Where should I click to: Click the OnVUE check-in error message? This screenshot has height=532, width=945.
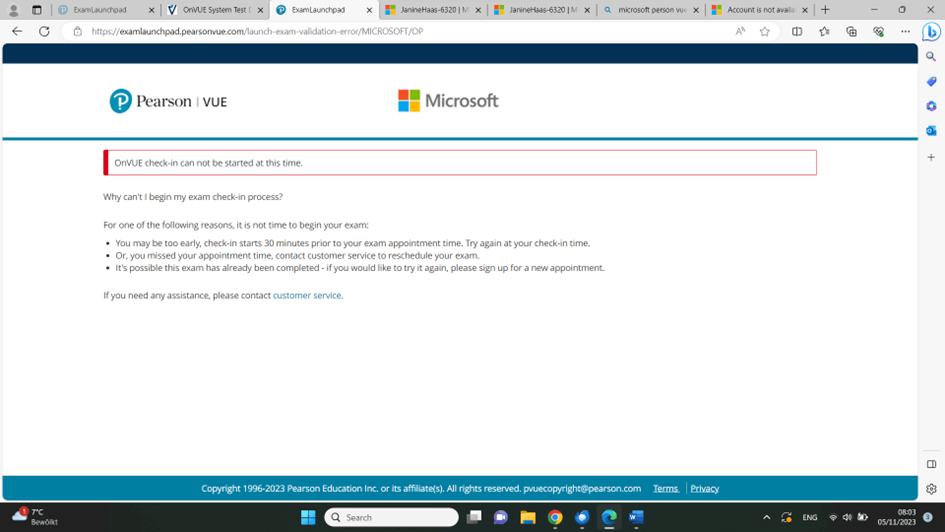pos(460,163)
